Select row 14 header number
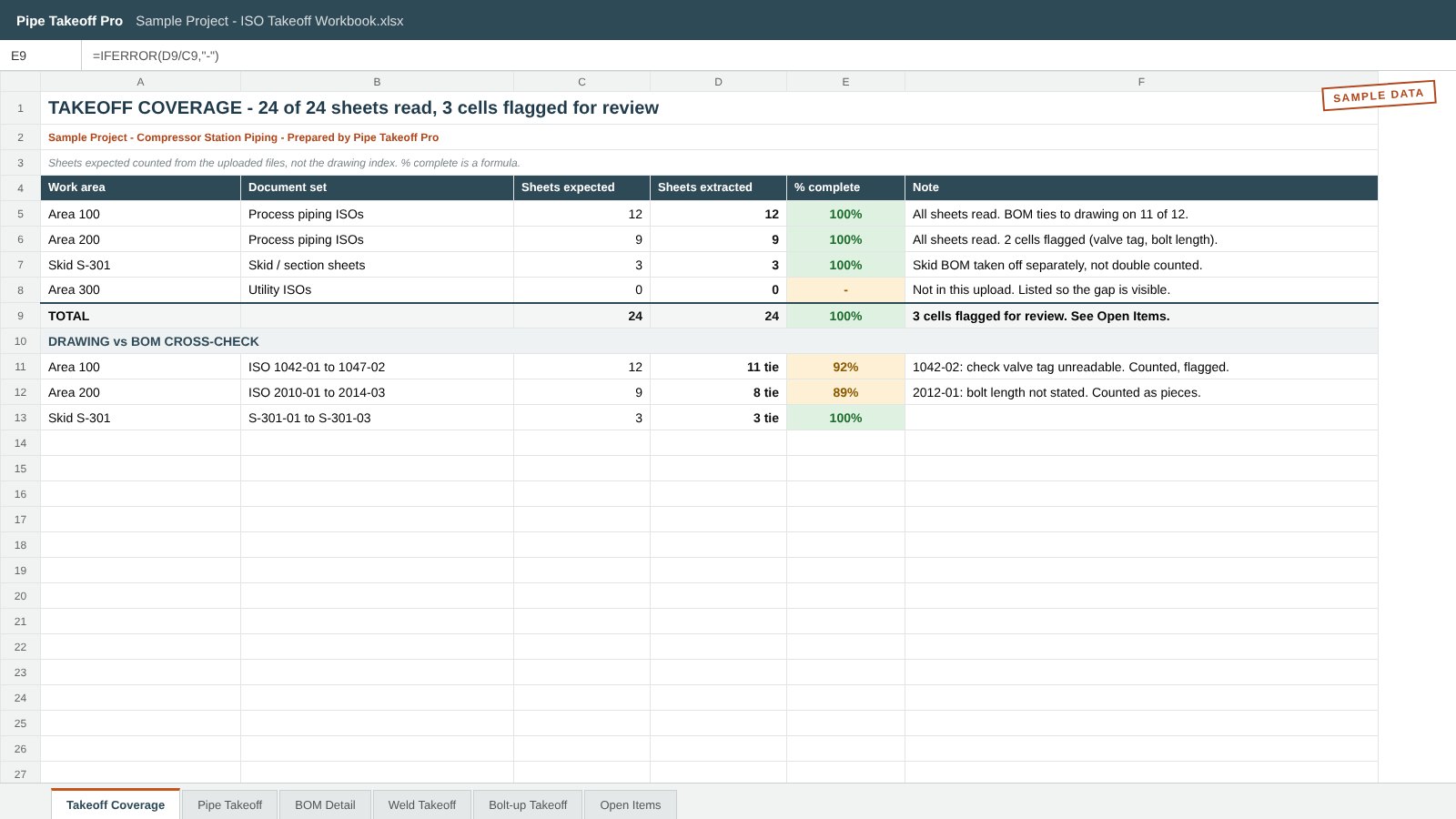 click(x=20, y=443)
